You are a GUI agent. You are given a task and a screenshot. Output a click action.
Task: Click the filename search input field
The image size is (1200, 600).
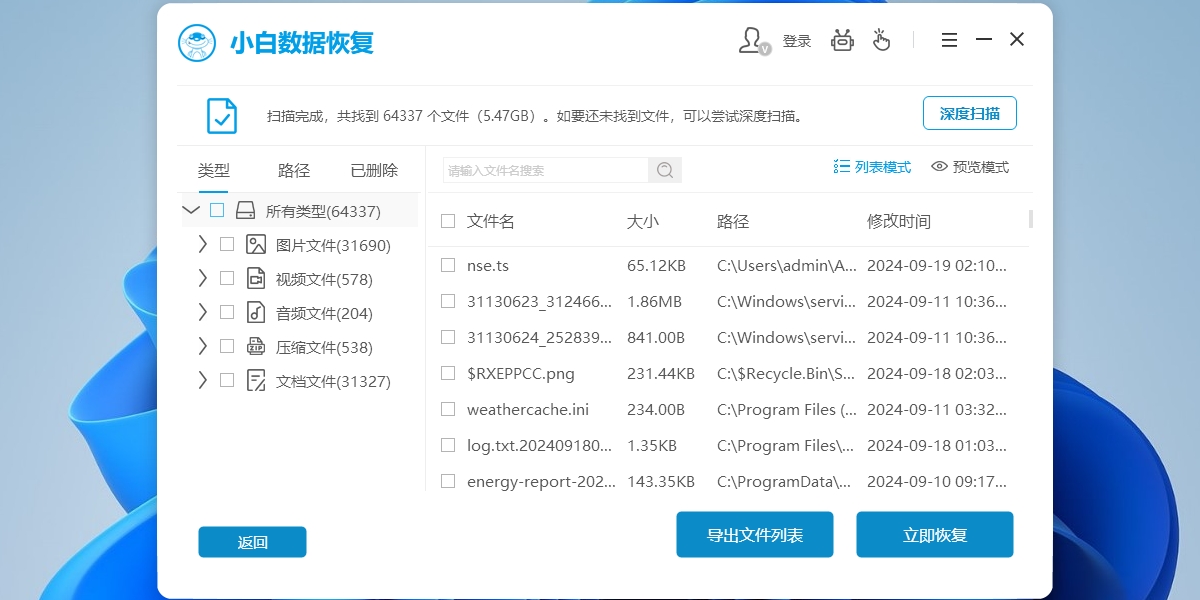coord(545,170)
